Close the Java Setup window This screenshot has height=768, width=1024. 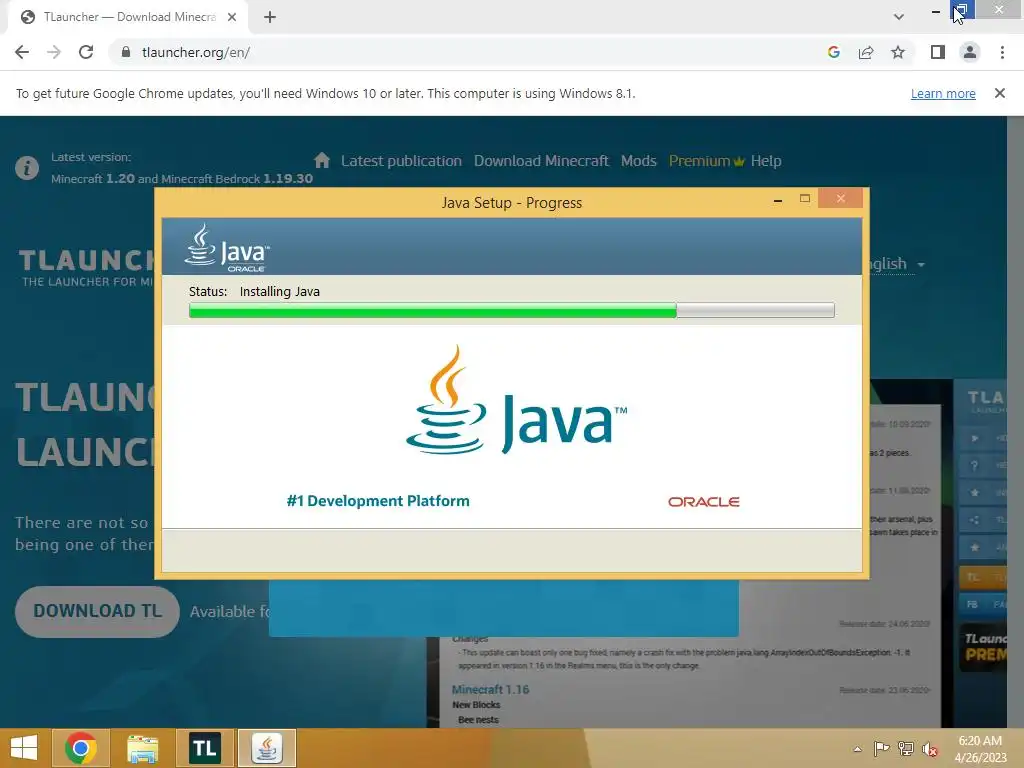coord(840,198)
